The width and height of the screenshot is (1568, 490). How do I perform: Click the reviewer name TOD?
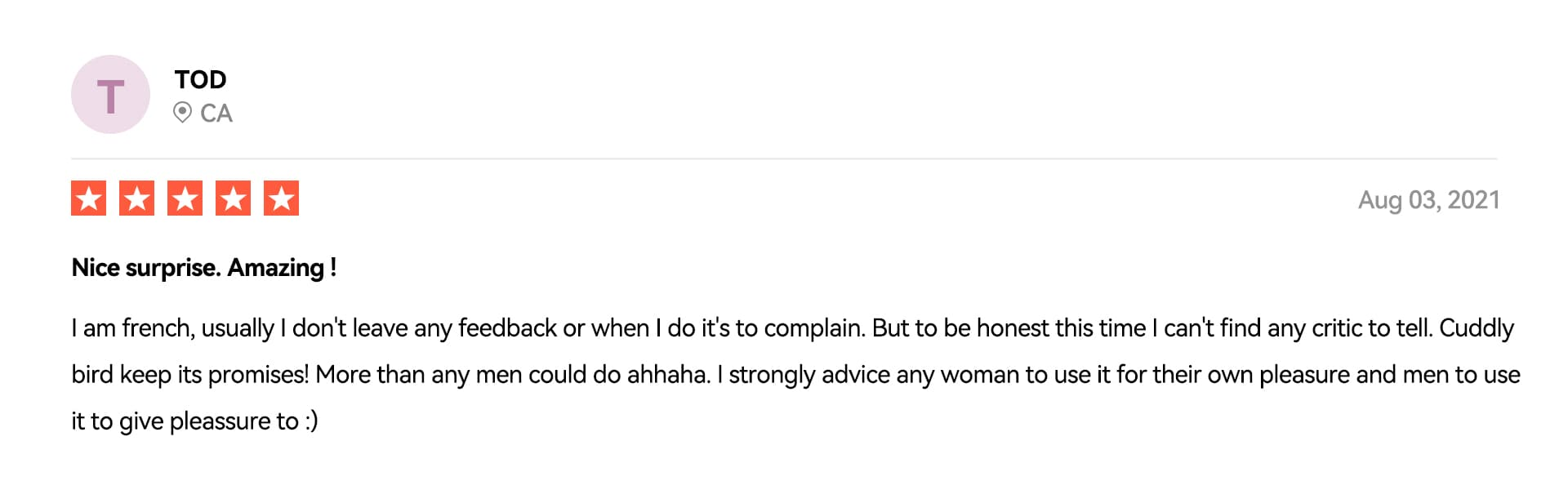[200, 79]
